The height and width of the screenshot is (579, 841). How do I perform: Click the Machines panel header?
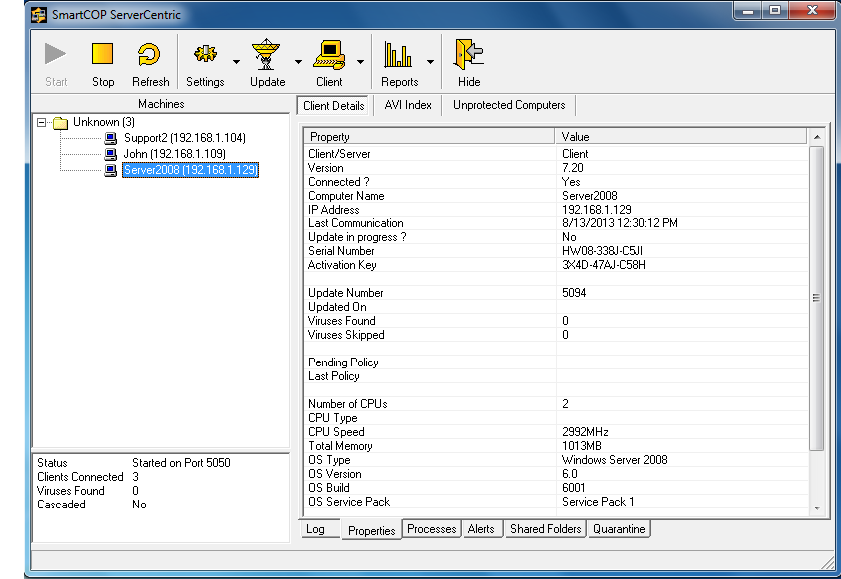161,104
